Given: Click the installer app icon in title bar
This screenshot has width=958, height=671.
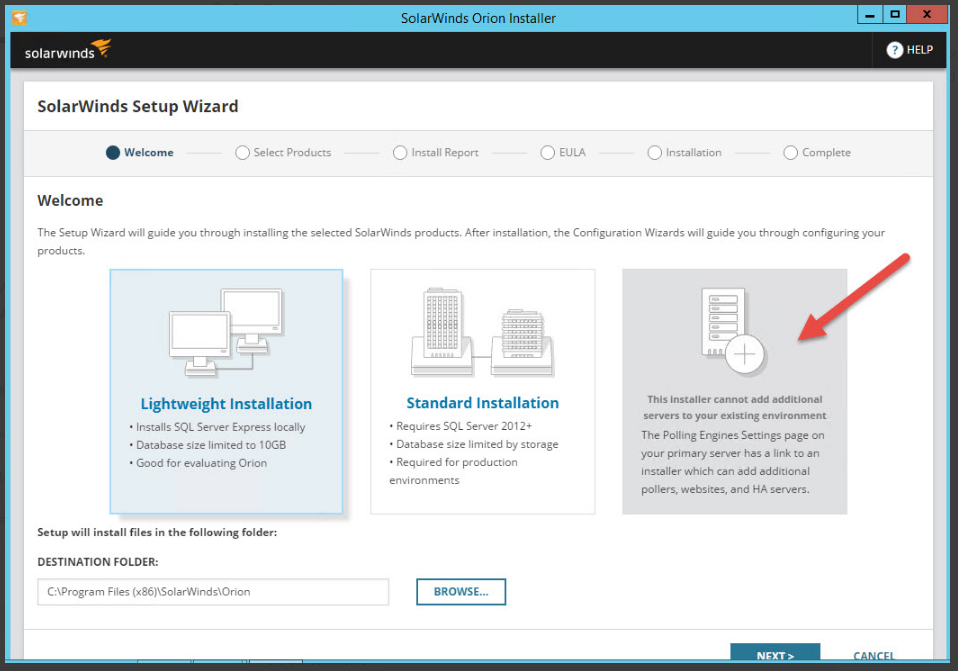Looking at the screenshot, I should click(x=20, y=18).
